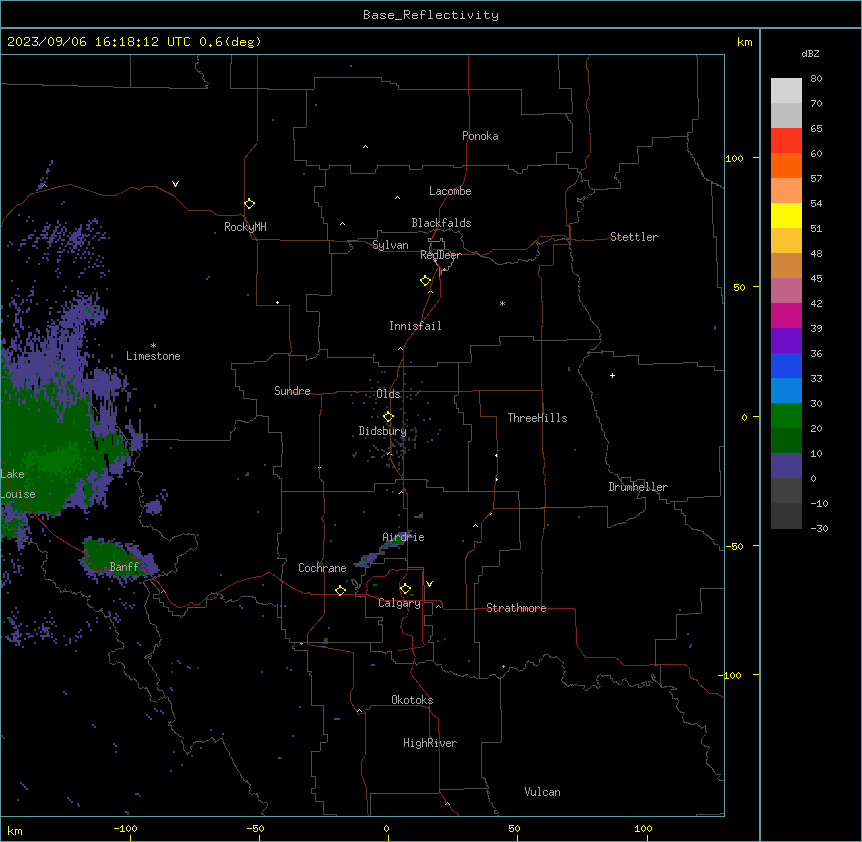Click the Strathmore label
The height and width of the screenshot is (842, 862).
[516, 608]
